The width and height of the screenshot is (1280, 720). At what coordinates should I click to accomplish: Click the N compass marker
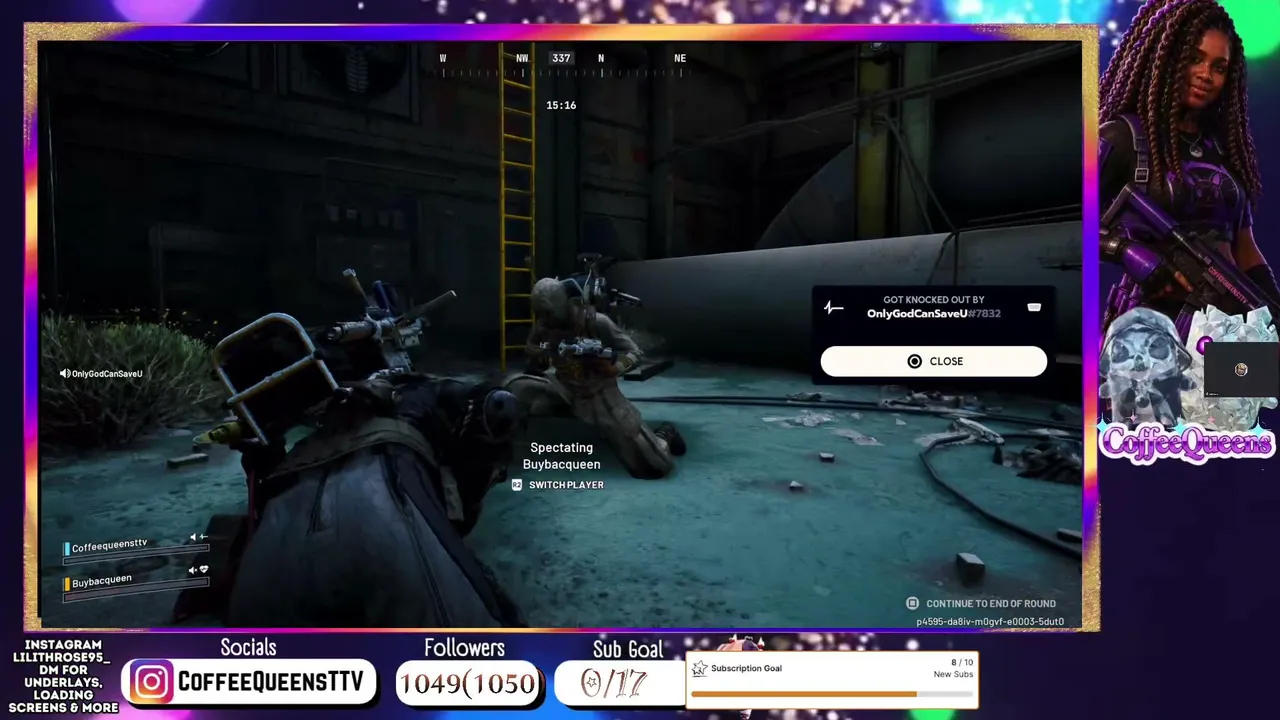(601, 58)
